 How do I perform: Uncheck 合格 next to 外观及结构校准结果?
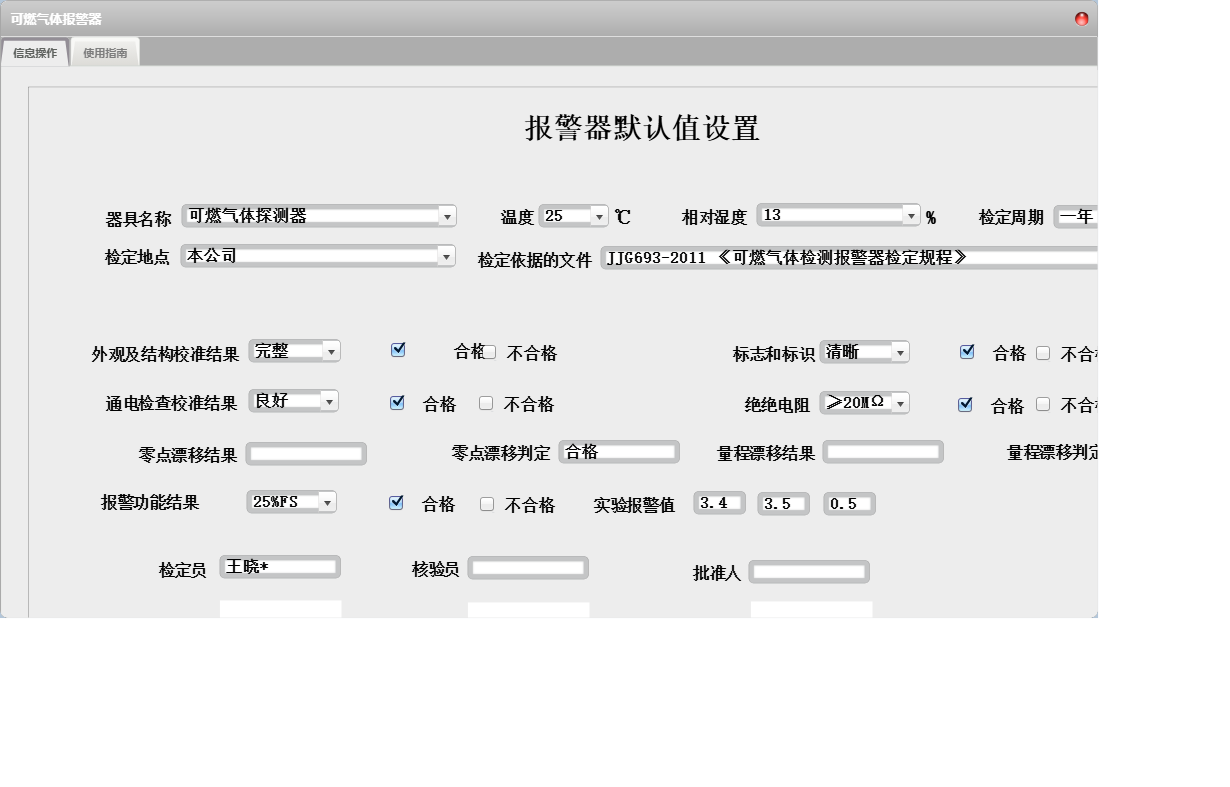tap(397, 349)
